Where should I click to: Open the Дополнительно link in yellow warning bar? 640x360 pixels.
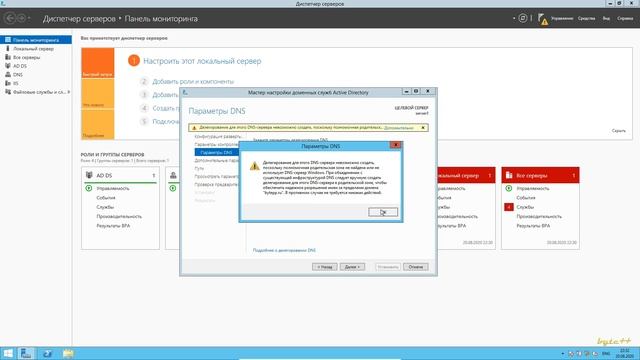tap(398, 128)
